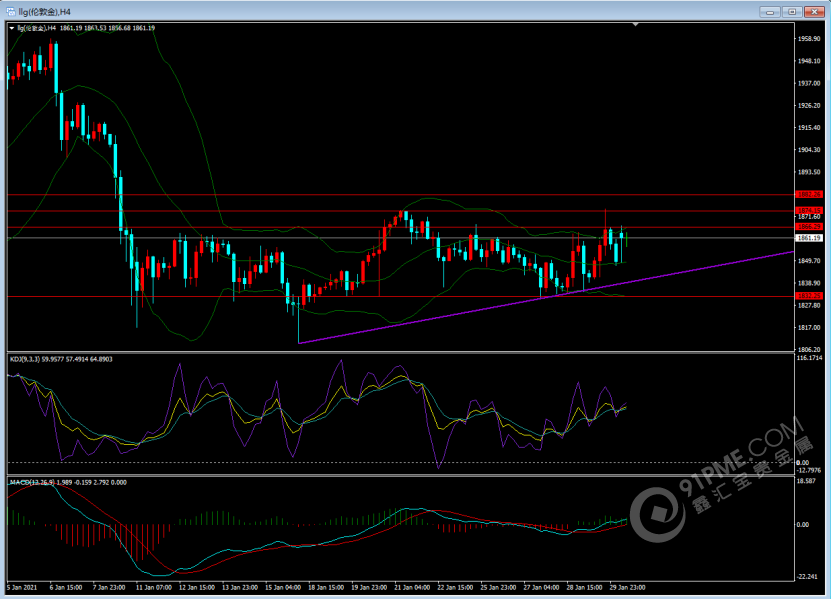Close the llg H4 chart window
Viewport: 831px width, 599px height.
[x=813, y=11]
